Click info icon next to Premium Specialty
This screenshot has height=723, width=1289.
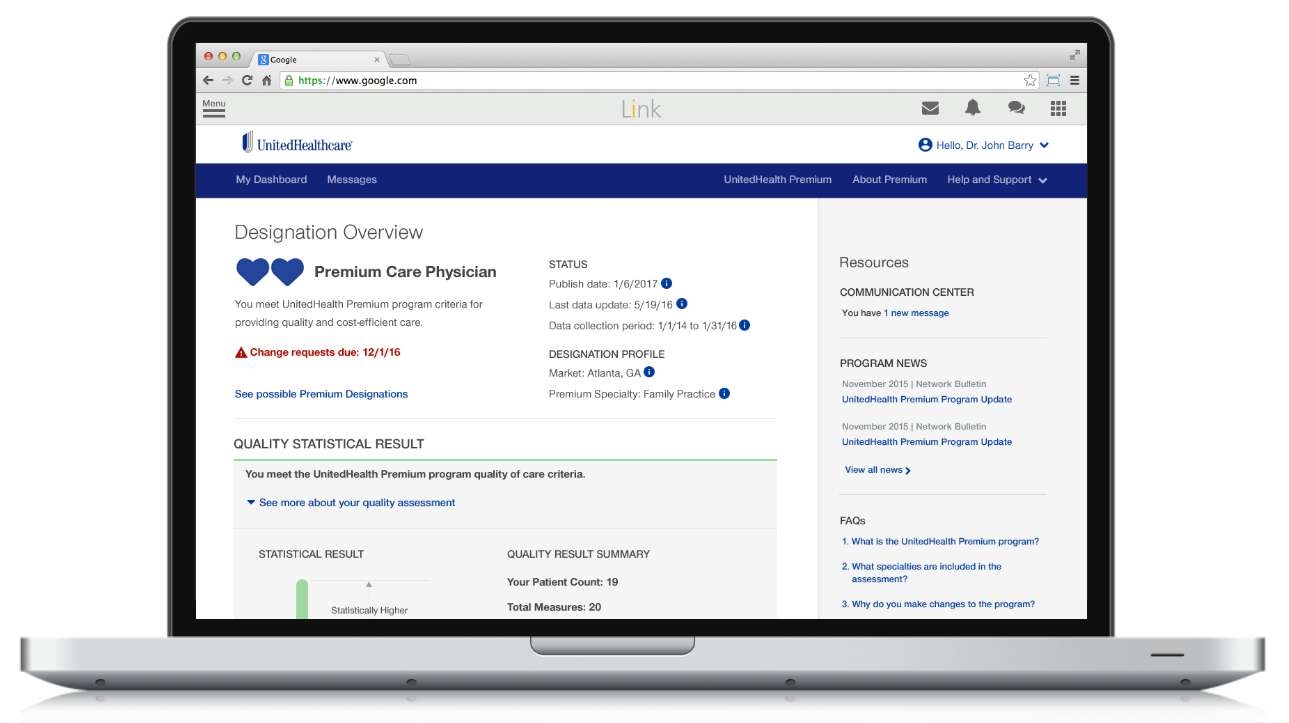[x=725, y=393]
